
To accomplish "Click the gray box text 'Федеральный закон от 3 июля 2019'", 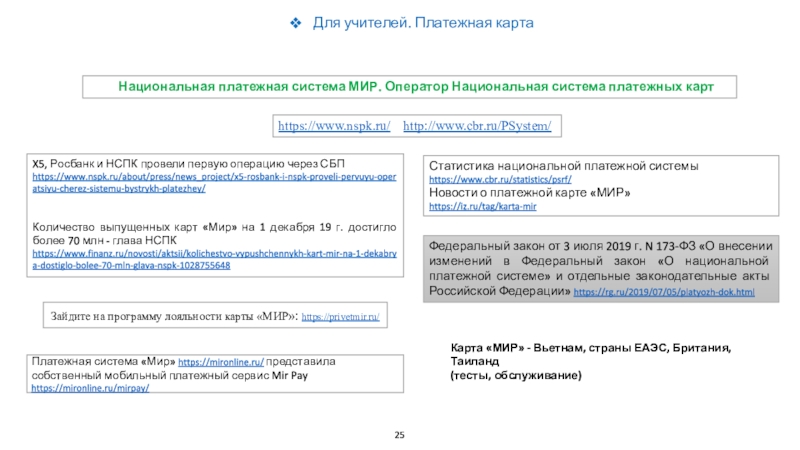I will (x=530, y=246).
